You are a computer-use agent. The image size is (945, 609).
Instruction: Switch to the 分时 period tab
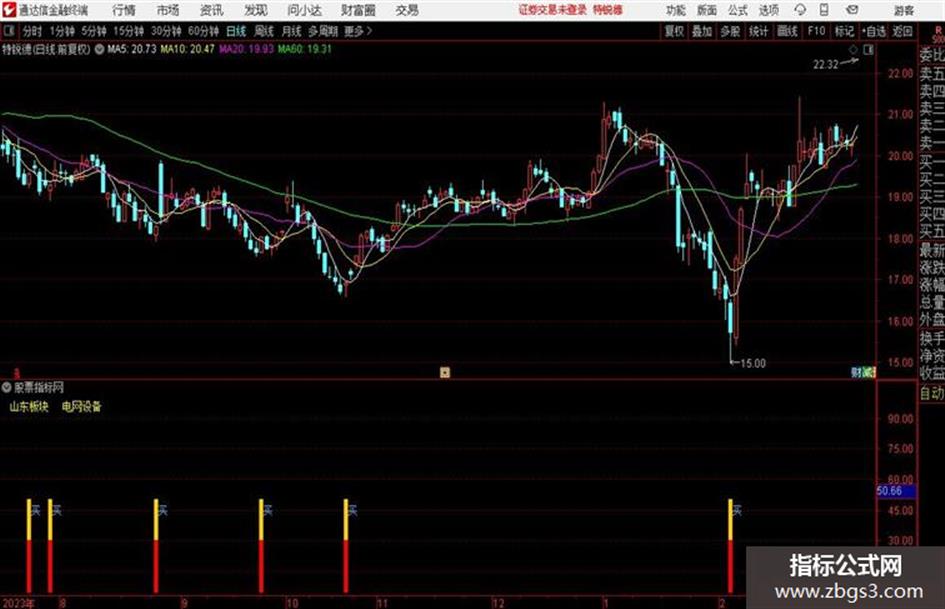33,31
